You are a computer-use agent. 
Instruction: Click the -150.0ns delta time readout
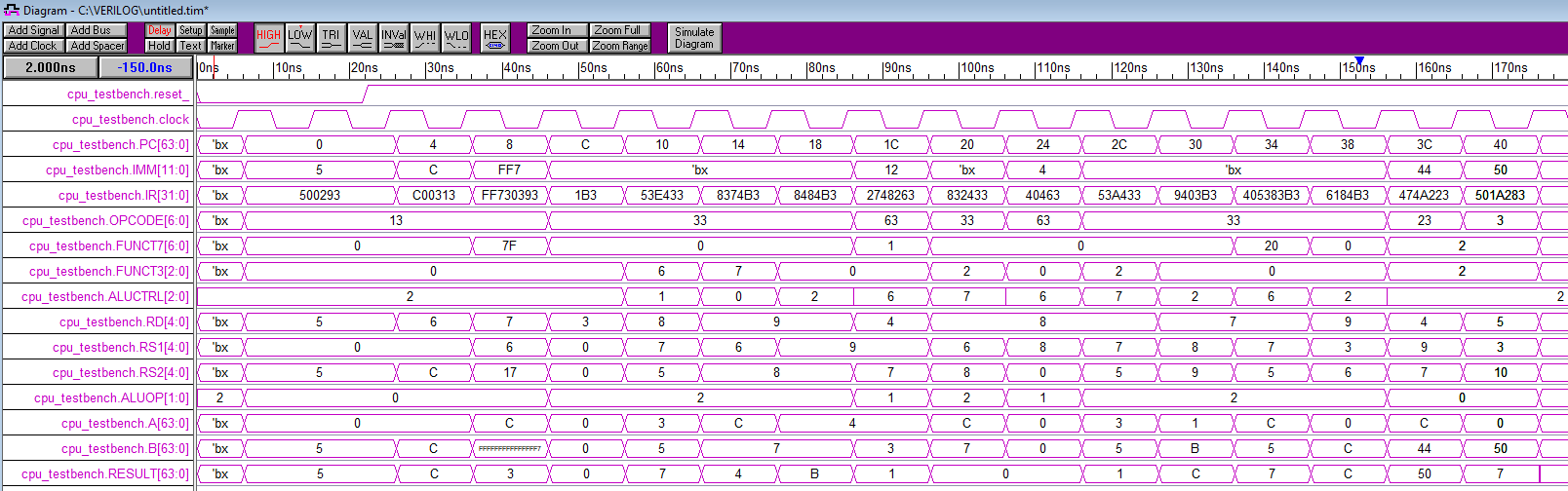(x=145, y=67)
